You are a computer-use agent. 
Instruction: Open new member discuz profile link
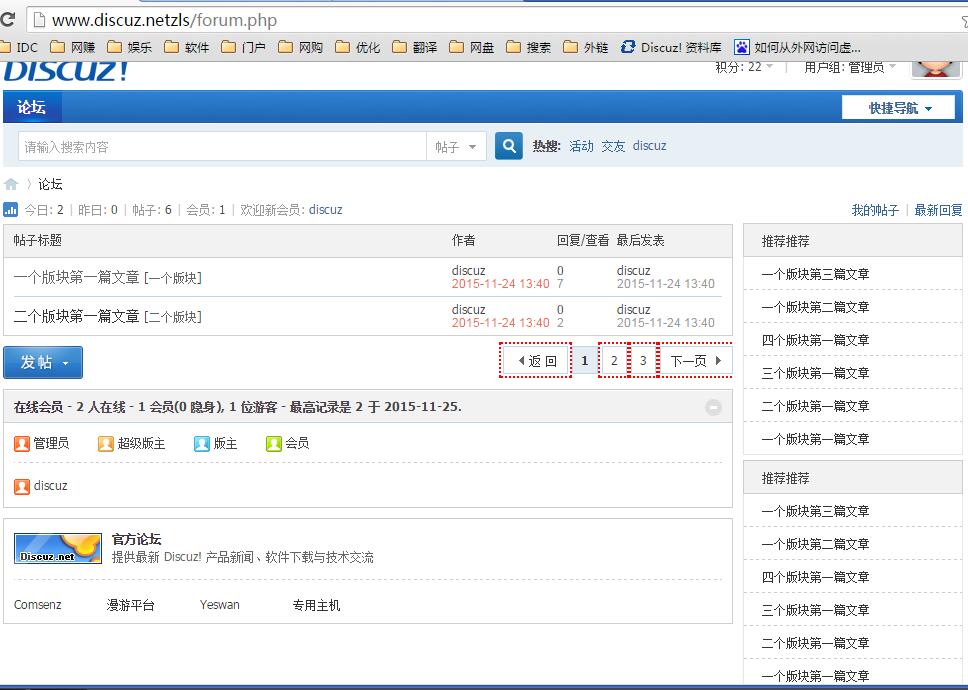point(325,210)
